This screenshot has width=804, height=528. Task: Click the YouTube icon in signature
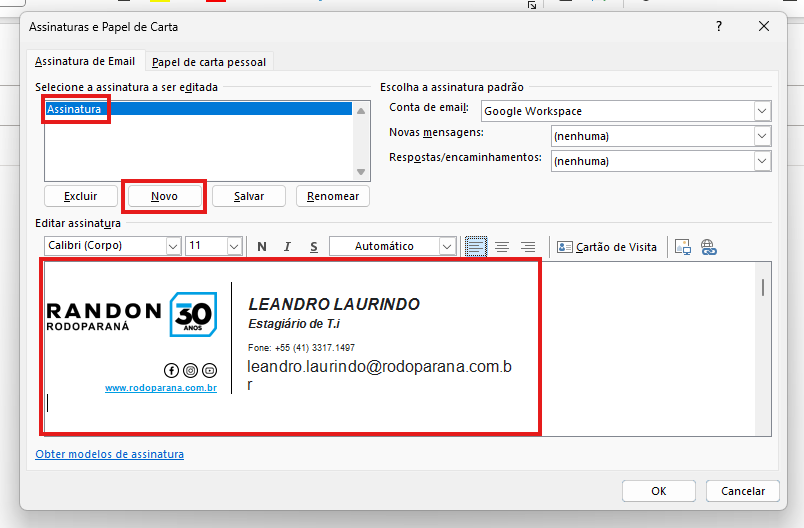tap(209, 370)
